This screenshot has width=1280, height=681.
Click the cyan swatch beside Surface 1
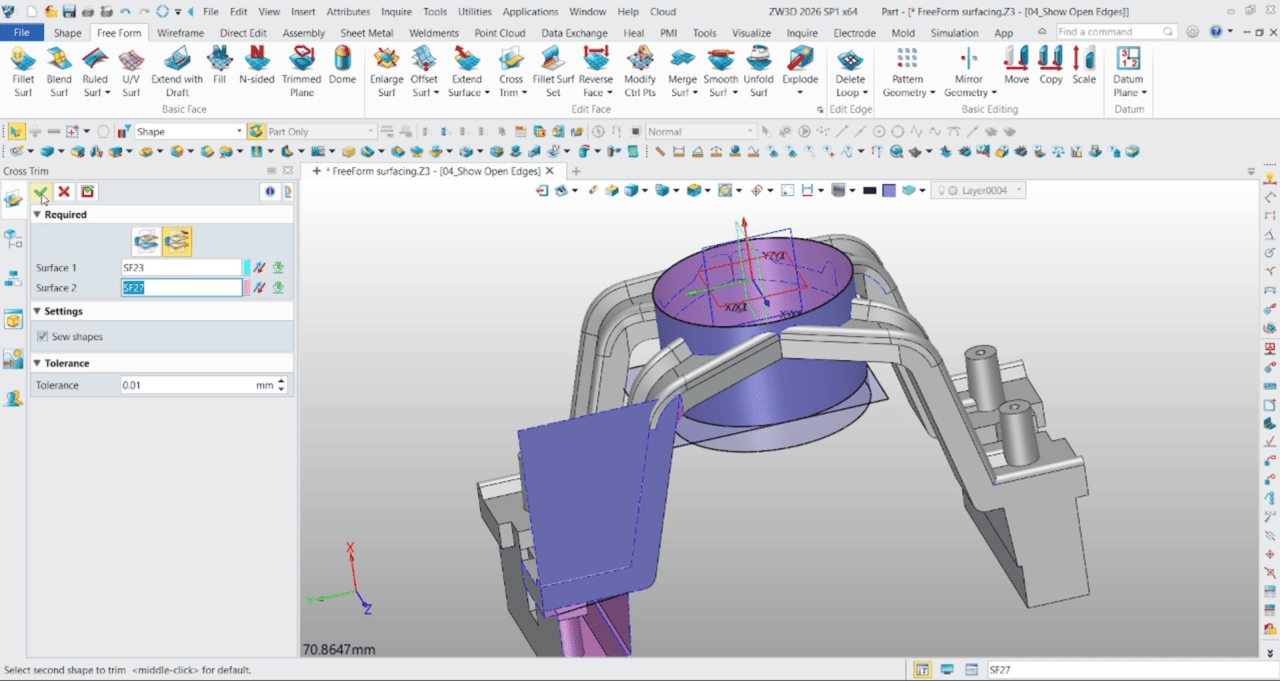[247, 268]
